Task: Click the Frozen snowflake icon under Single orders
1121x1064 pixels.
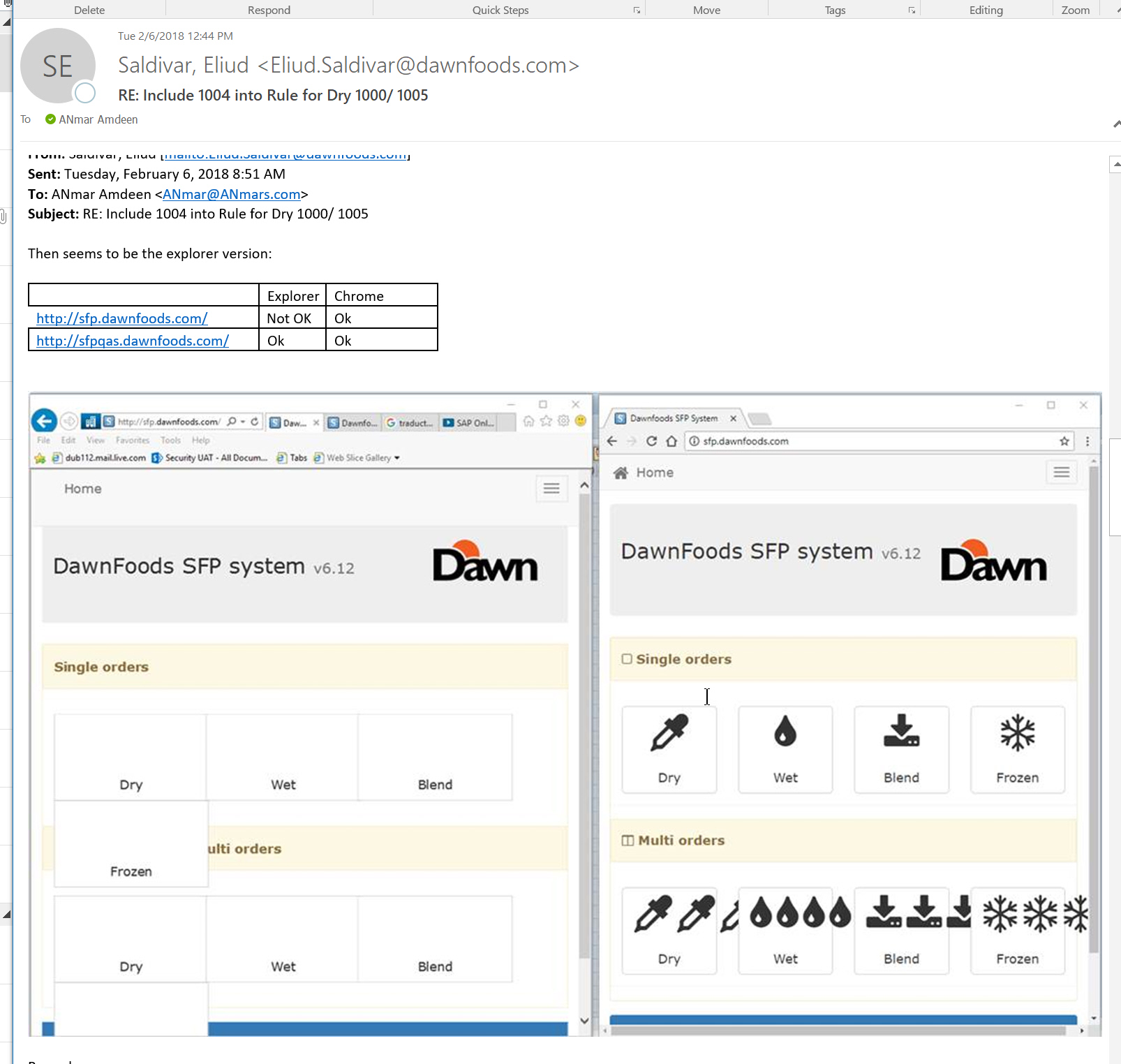Action: click(1017, 733)
